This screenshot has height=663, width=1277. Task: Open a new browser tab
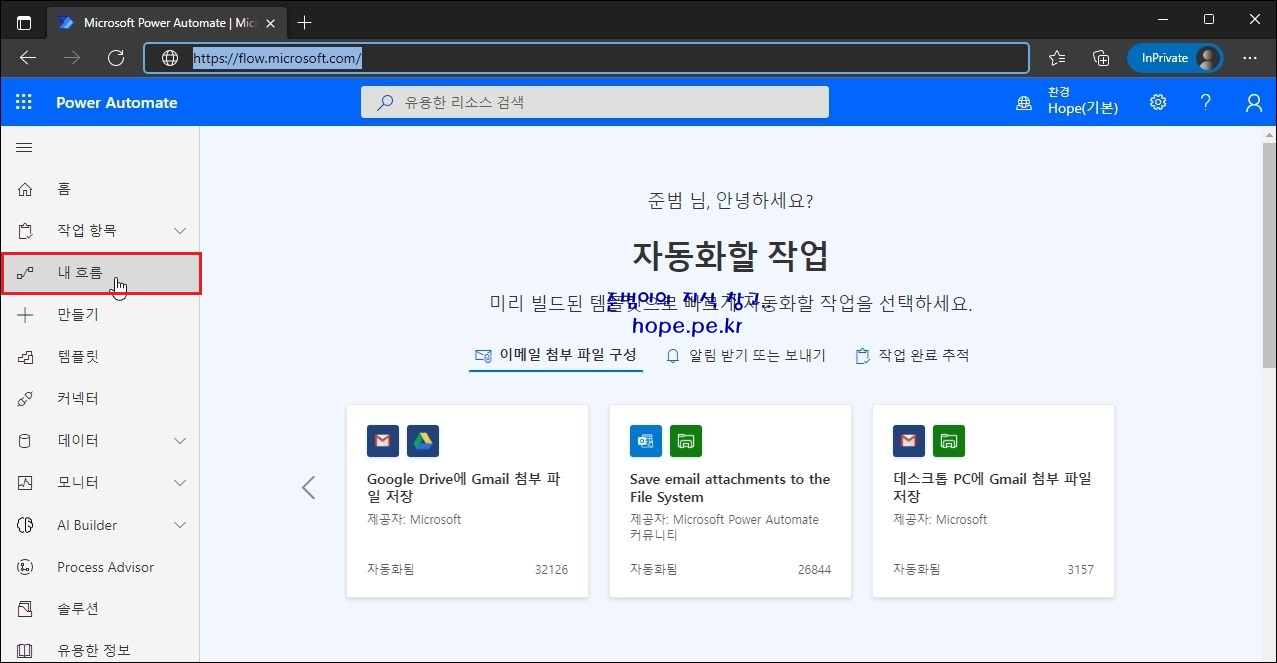click(305, 22)
